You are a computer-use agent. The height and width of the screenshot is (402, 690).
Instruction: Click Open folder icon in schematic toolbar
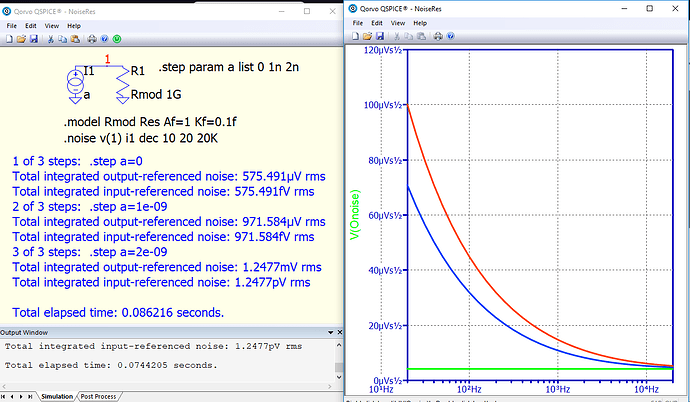coord(21,38)
